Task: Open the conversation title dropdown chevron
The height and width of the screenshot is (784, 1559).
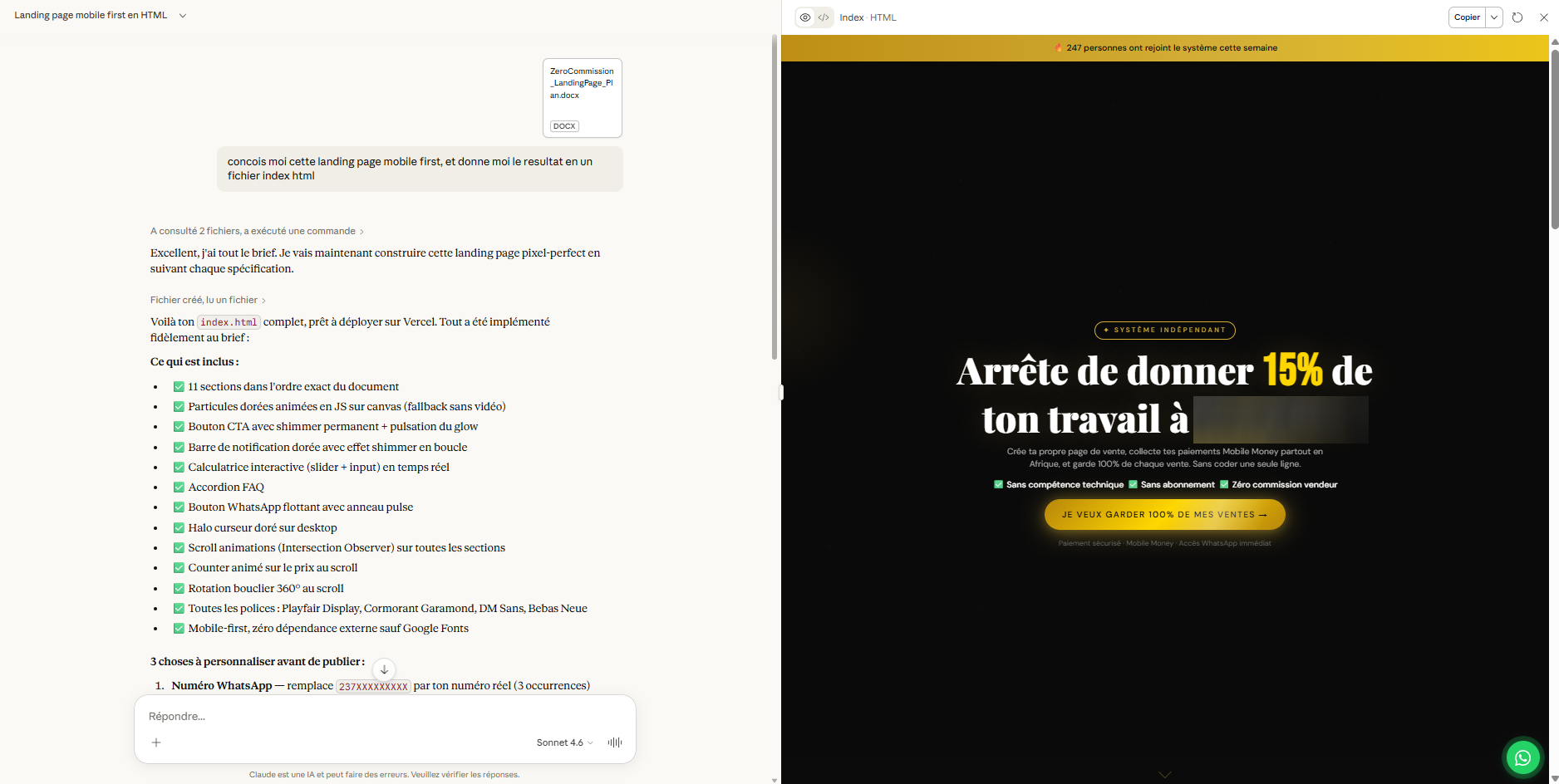Action: 183,16
